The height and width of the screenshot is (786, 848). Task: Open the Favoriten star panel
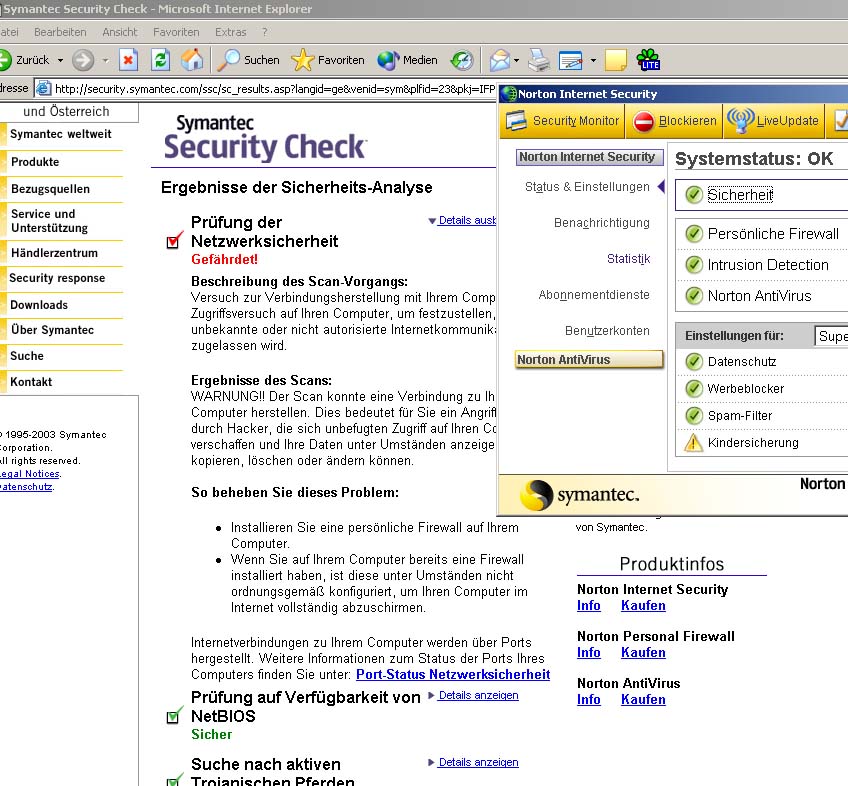[x=328, y=60]
